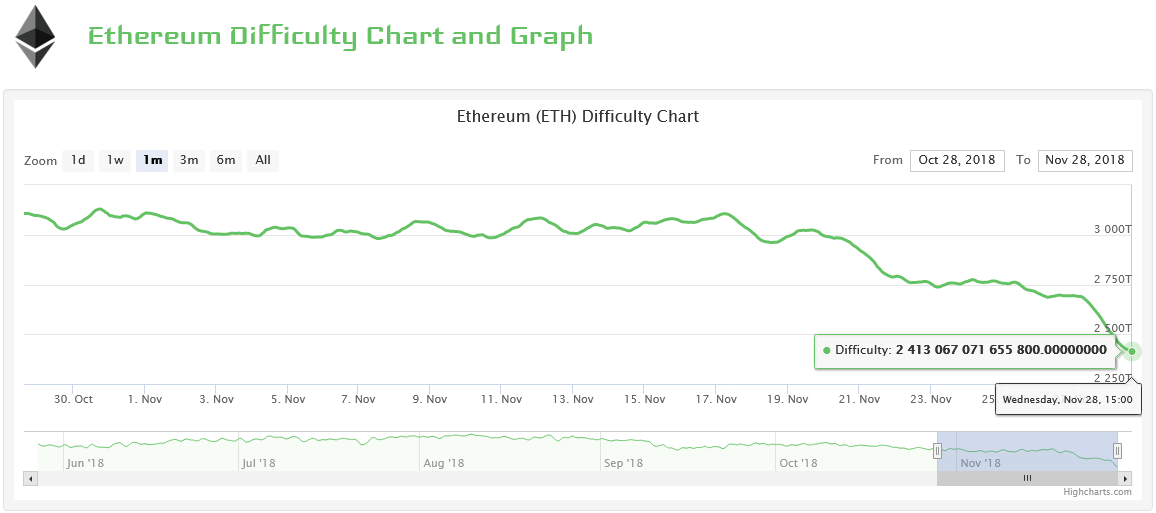Image resolution: width=1156 pixels, height=513 pixels.
Task: Show All time range
Action: 263,160
